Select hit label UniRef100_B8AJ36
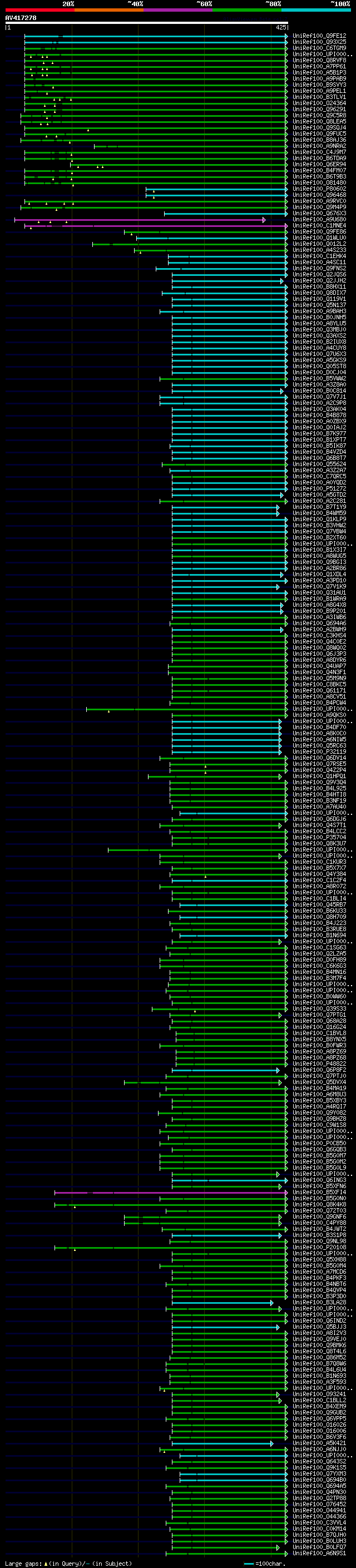Image resolution: width=356 pixels, height=1568 pixels. [x=319, y=140]
